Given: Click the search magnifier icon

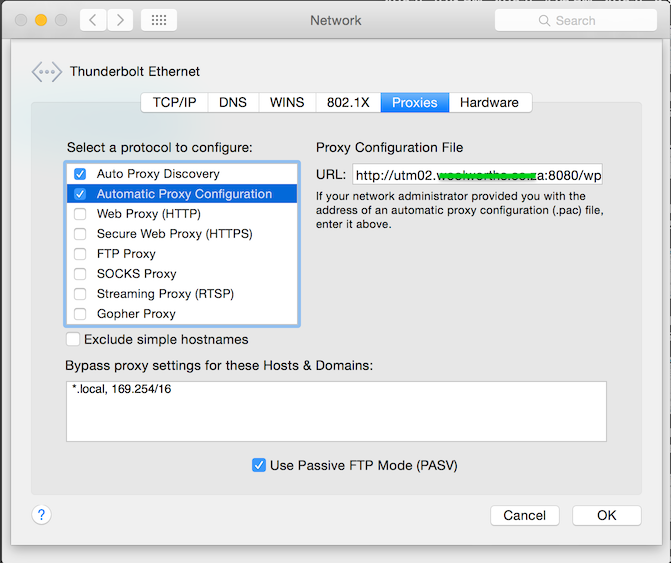Looking at the screenshot, I should [x=544, y=21].
